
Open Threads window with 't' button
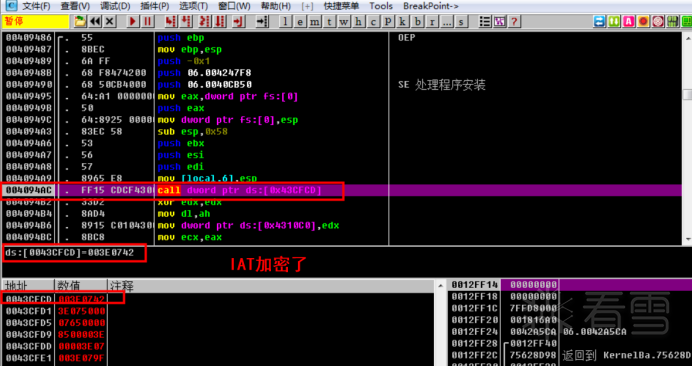(329, 21)
